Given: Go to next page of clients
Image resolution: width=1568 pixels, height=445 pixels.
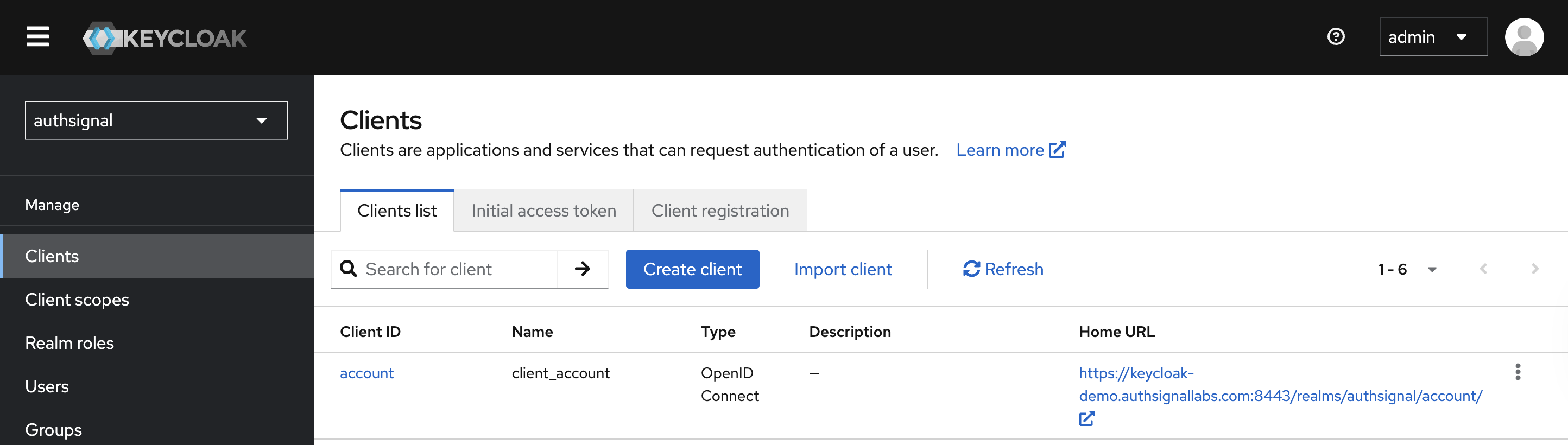Looking at the screenshot, I should (x=1534, y=269).
